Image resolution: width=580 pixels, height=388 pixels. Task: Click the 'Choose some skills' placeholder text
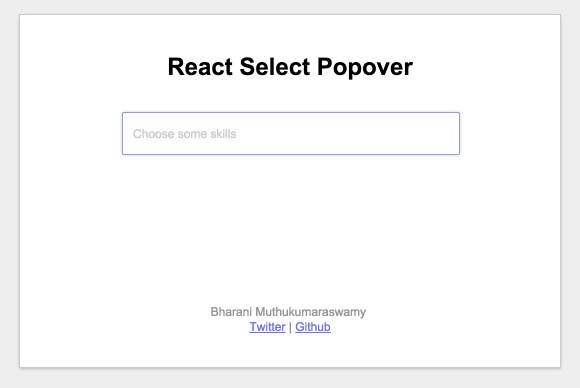(184, 134)
